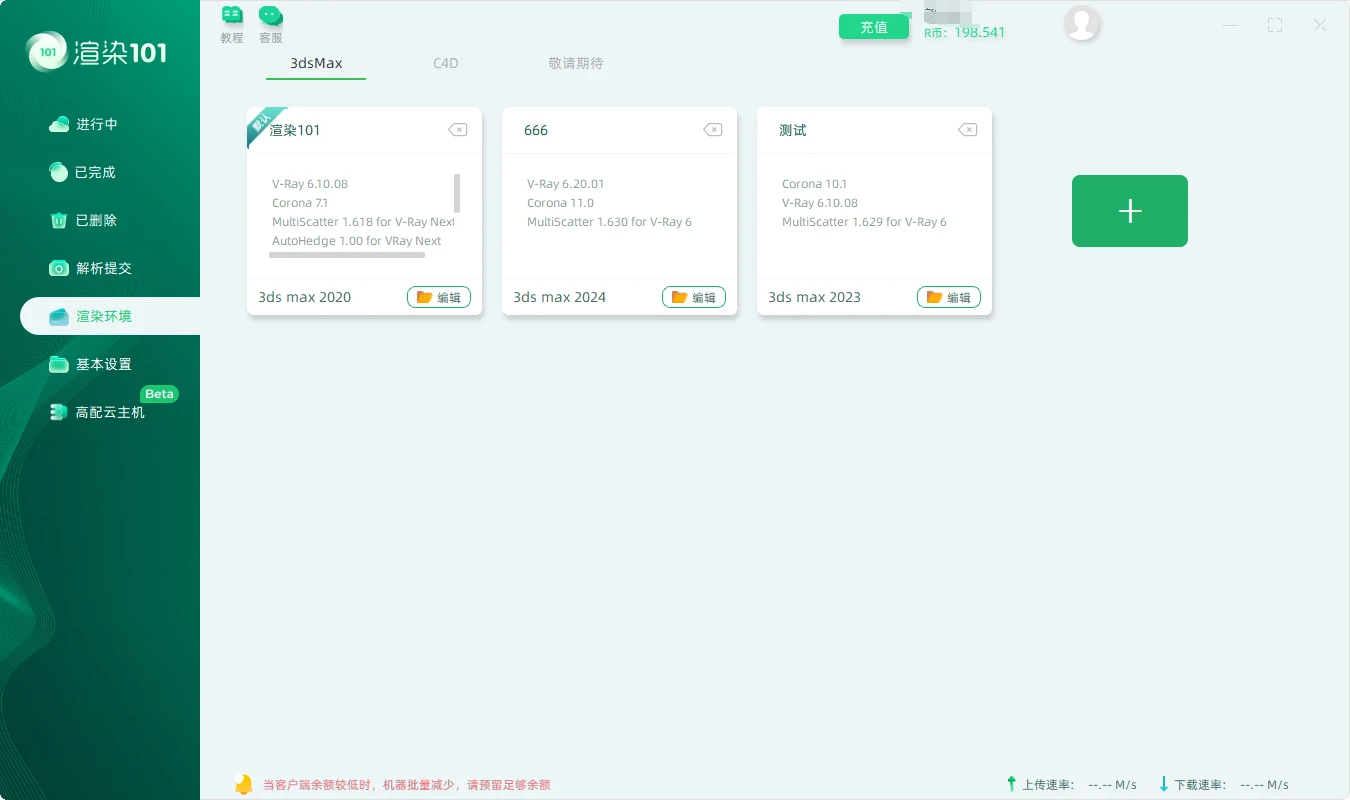The width and height of the screenshot is (1350, 800).
Task: Delete the 测试 environment card
Action: coord(967,130)
